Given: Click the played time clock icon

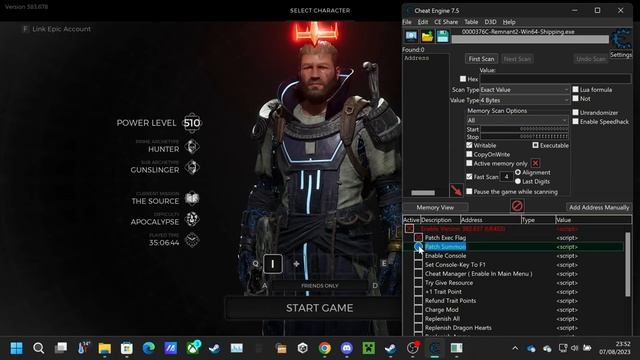Looking at the screenshot, I should click(192, 240).
